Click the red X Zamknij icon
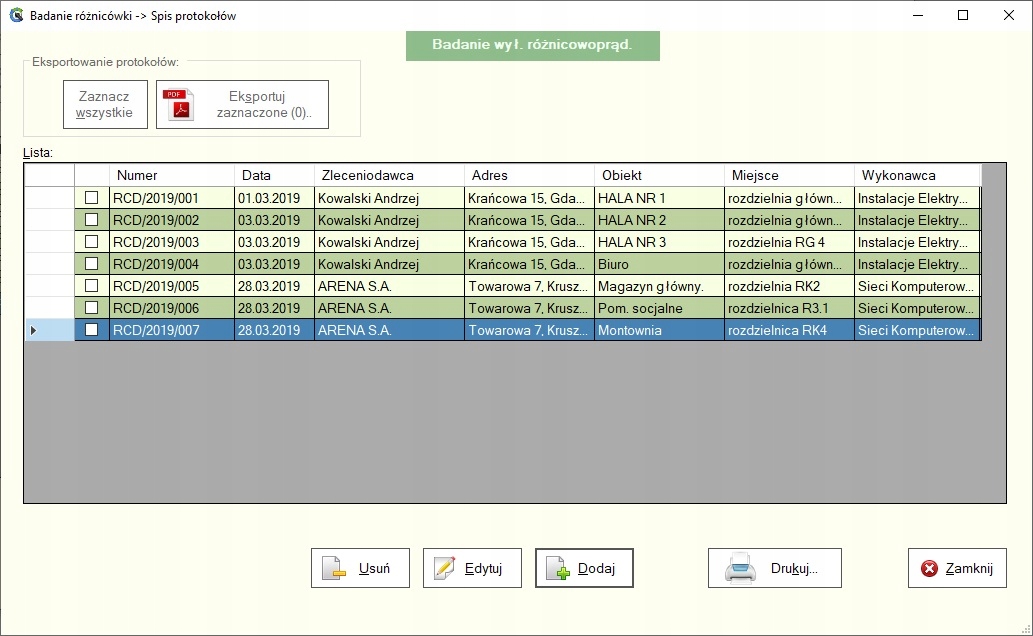Viewport: 1033px width, 636px height. pos(929,569)
